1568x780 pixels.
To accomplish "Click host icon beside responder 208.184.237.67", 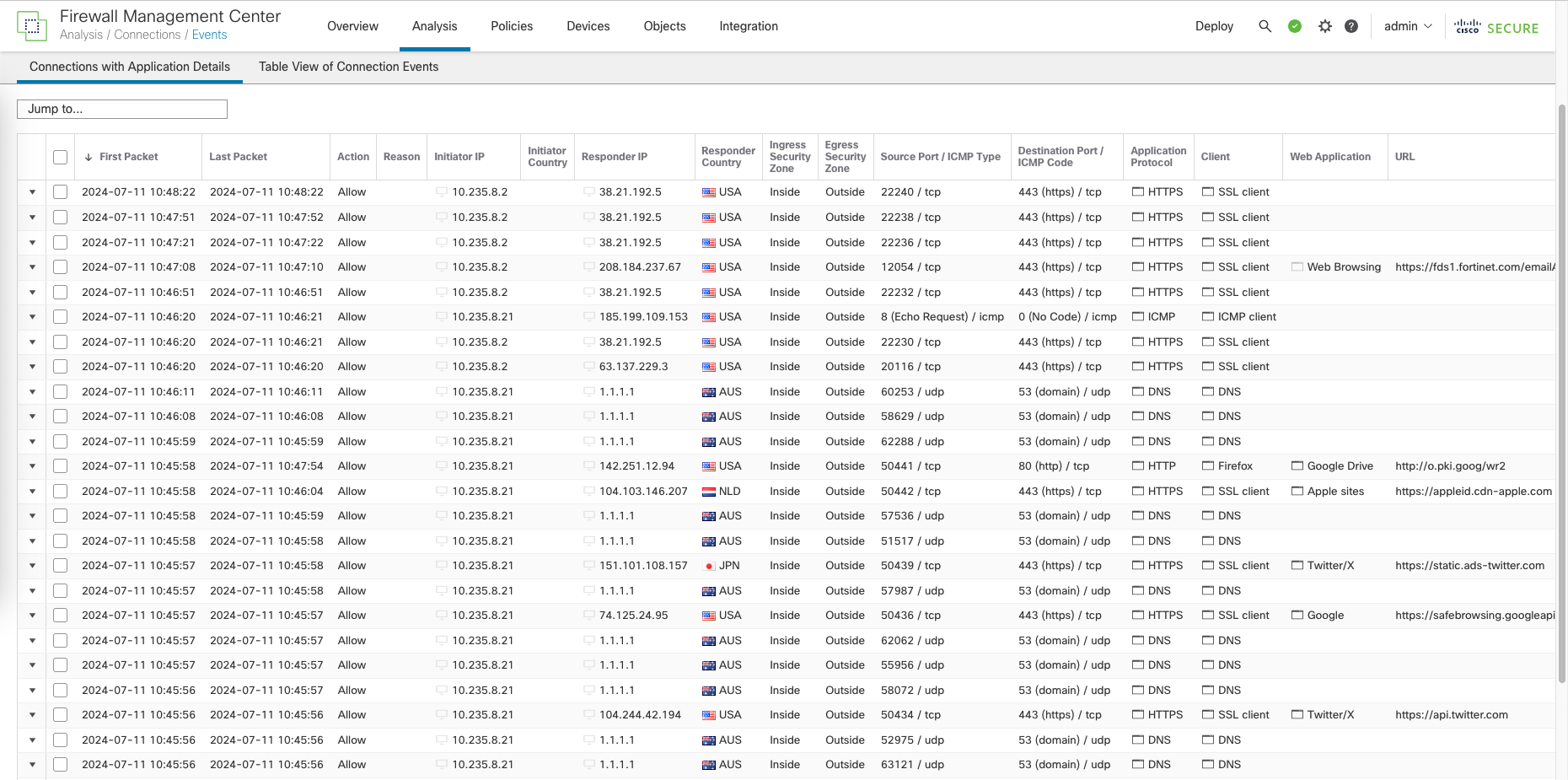I will 589,267.
